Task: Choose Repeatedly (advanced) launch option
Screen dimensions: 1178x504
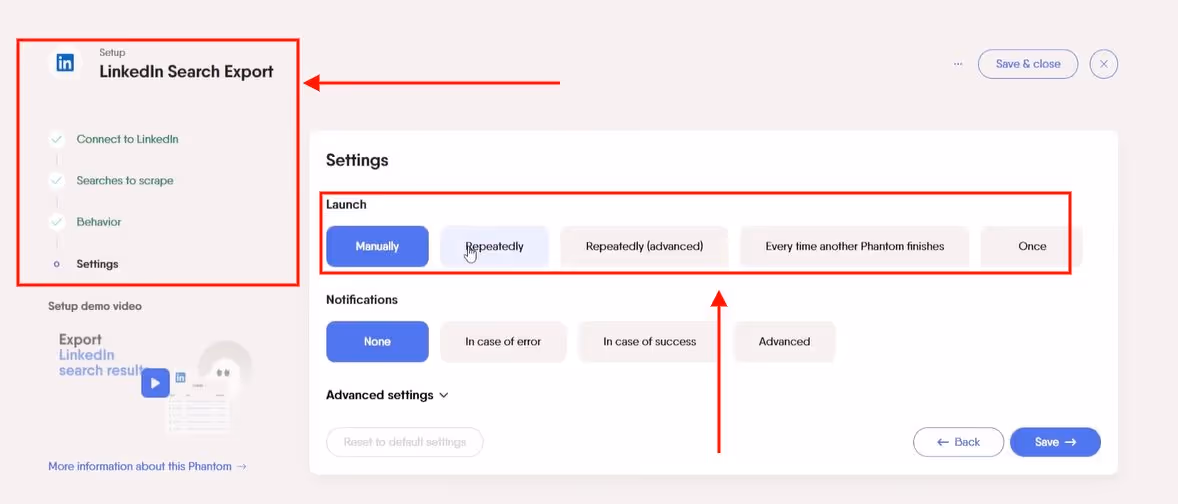Action: (645, 246)
